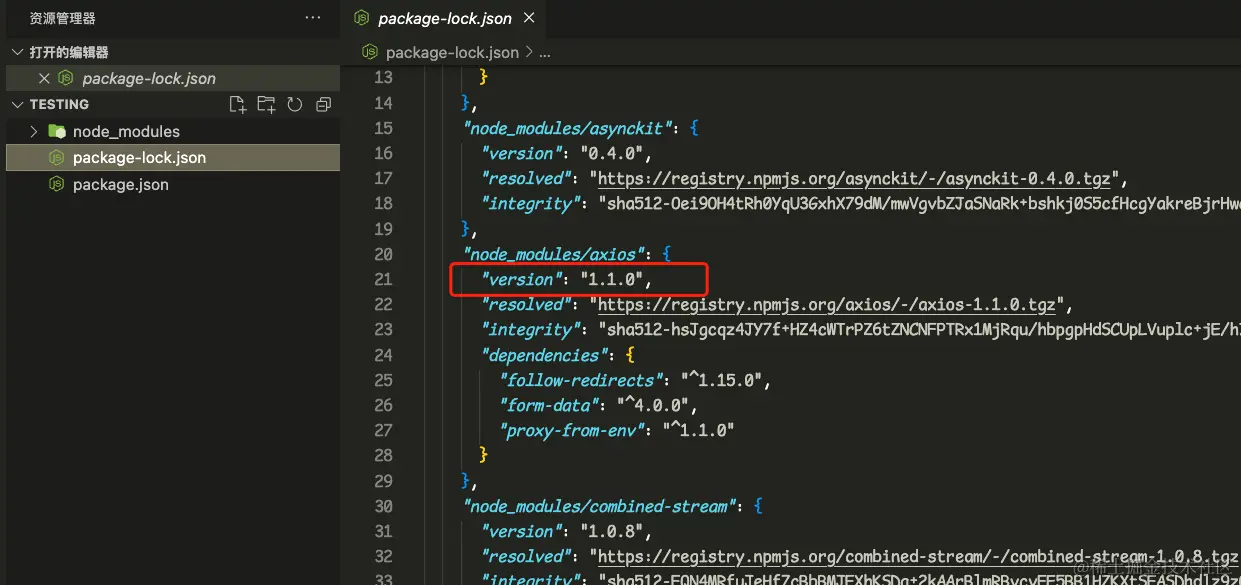The image size is (1241, 585).
Task: Expand the node_modules folder
Action: (34, 131)
